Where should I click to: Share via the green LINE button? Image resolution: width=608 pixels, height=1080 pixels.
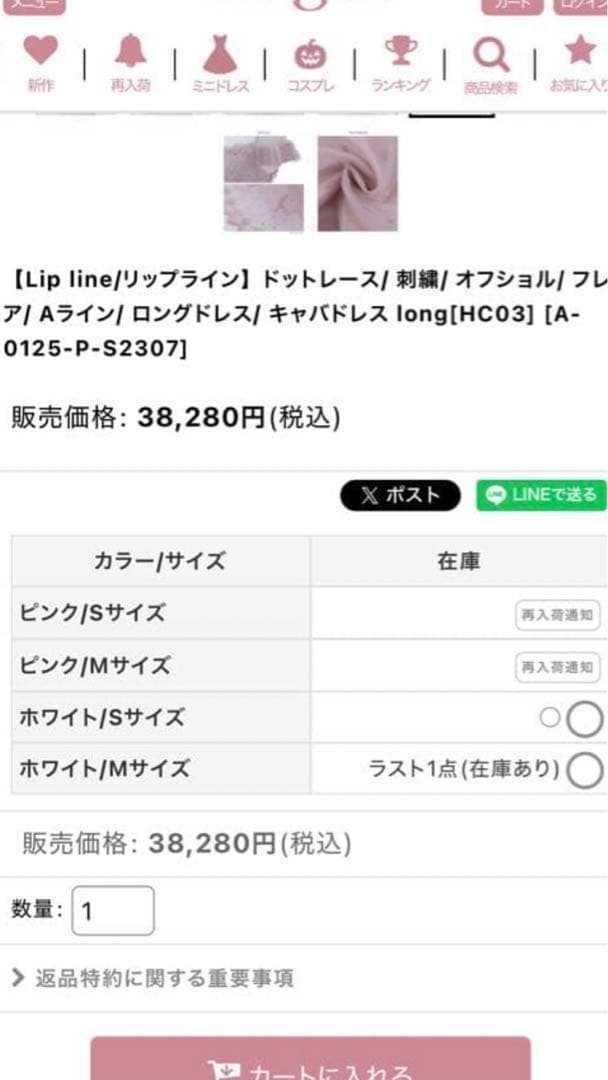pyautogui.click(x=541, y=495)
